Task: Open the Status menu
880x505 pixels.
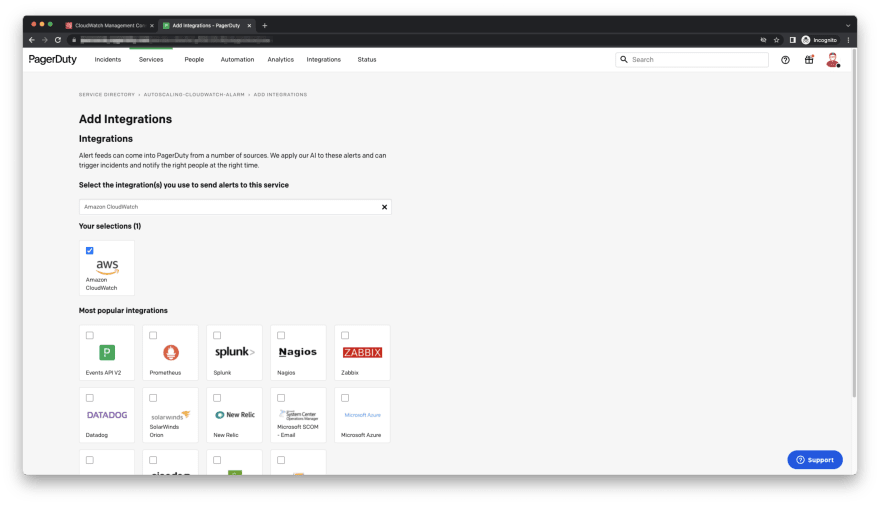Action: [367, 59]
